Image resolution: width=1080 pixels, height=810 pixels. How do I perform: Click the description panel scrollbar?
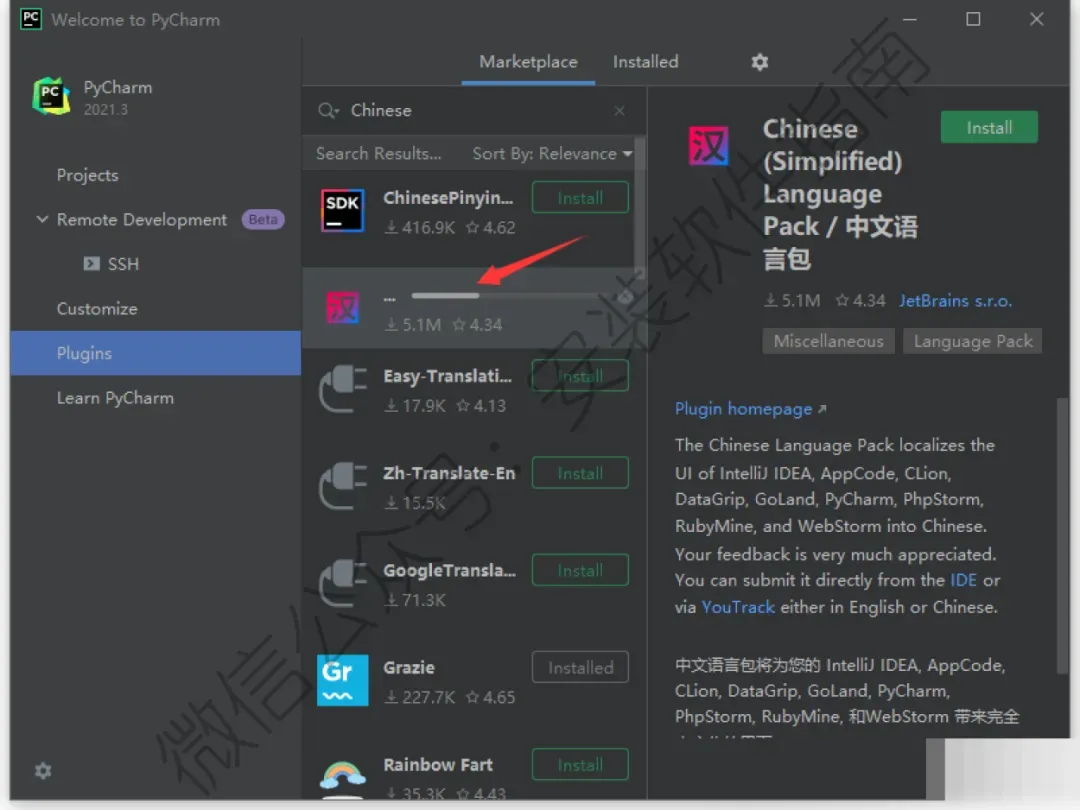tap(1063, 536)
